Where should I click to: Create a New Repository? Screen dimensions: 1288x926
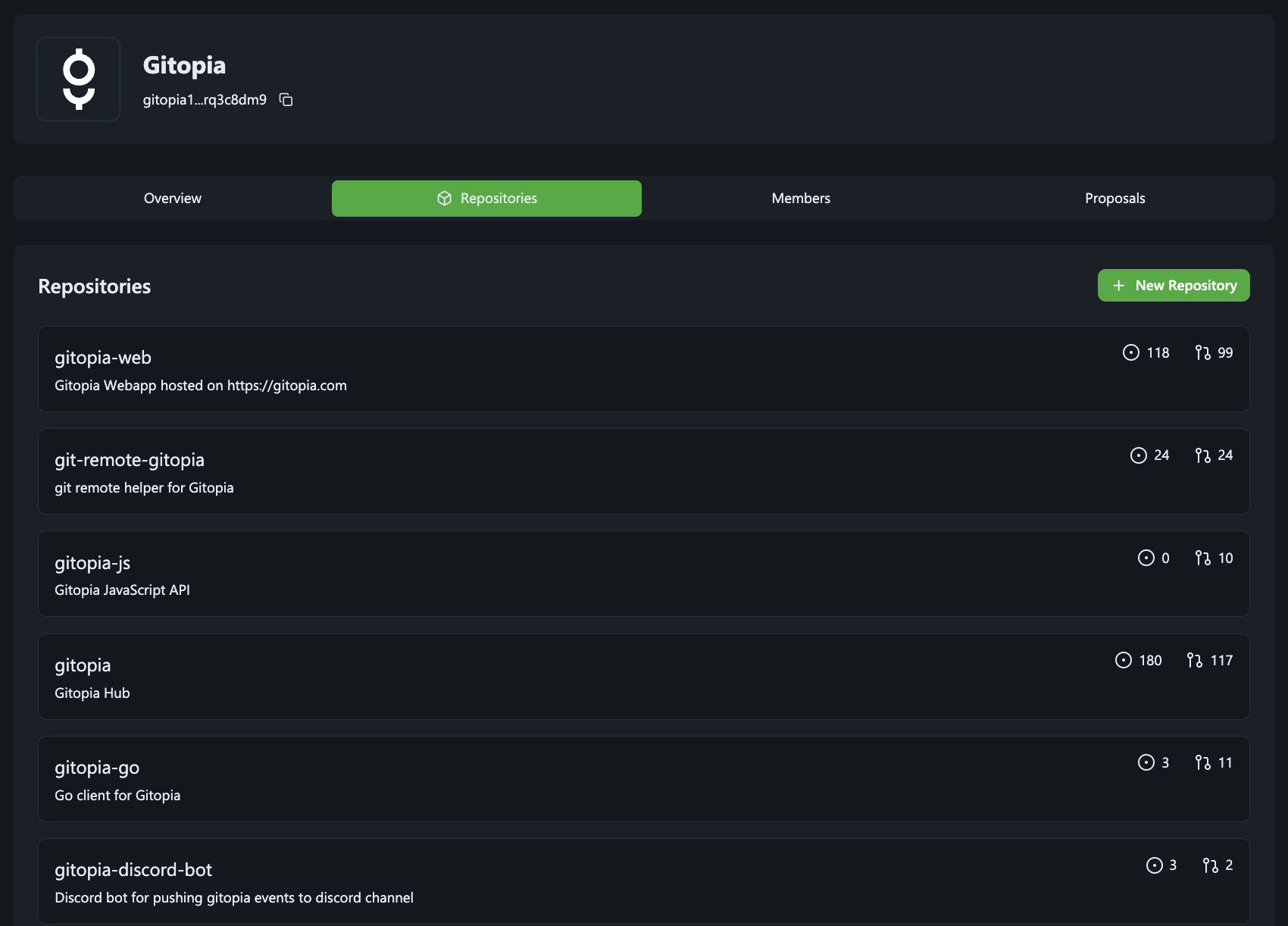point(1174,286)
